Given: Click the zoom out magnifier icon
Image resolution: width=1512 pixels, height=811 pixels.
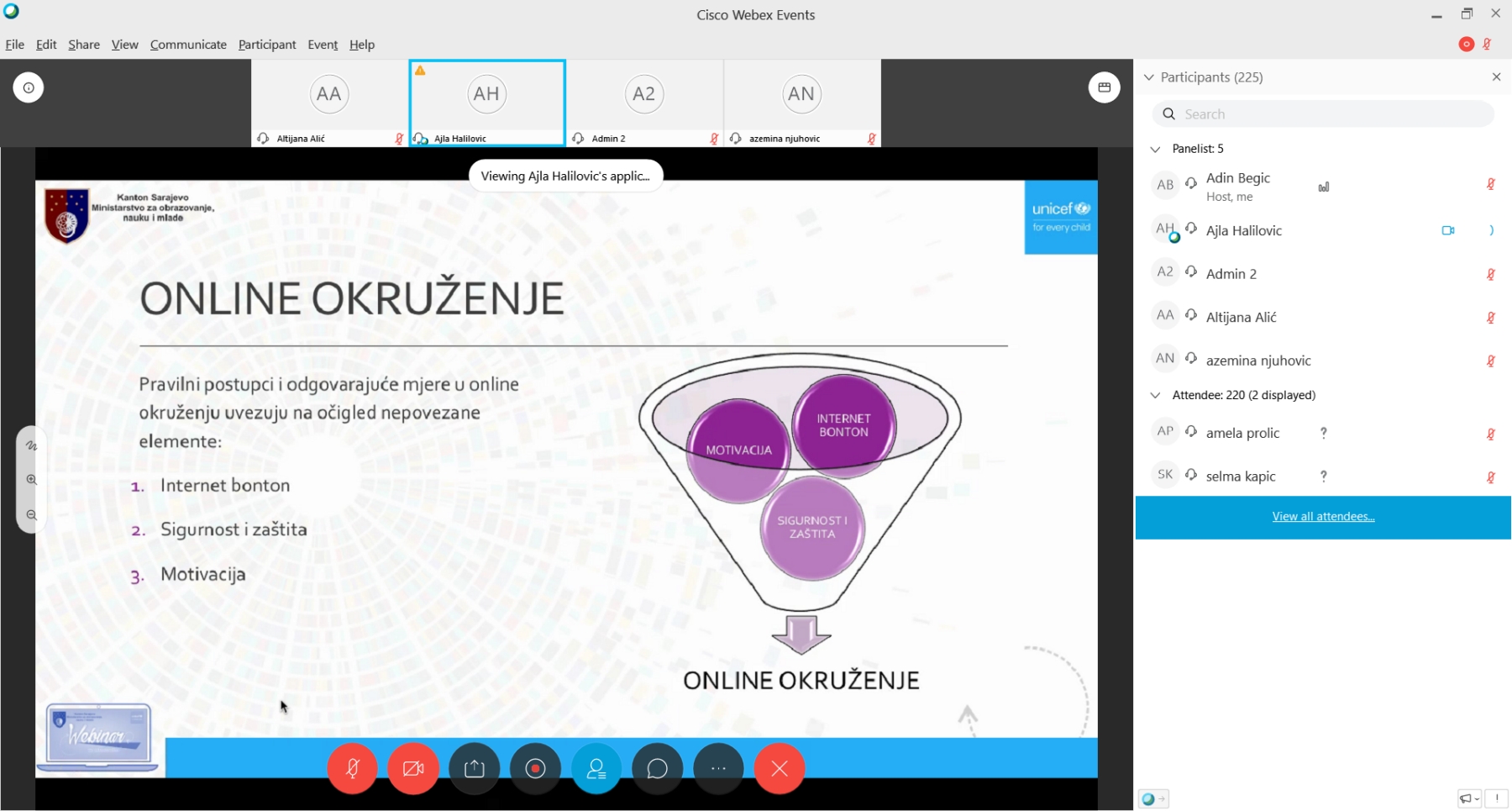Looking at the screenshot, I should coord(32,515).
